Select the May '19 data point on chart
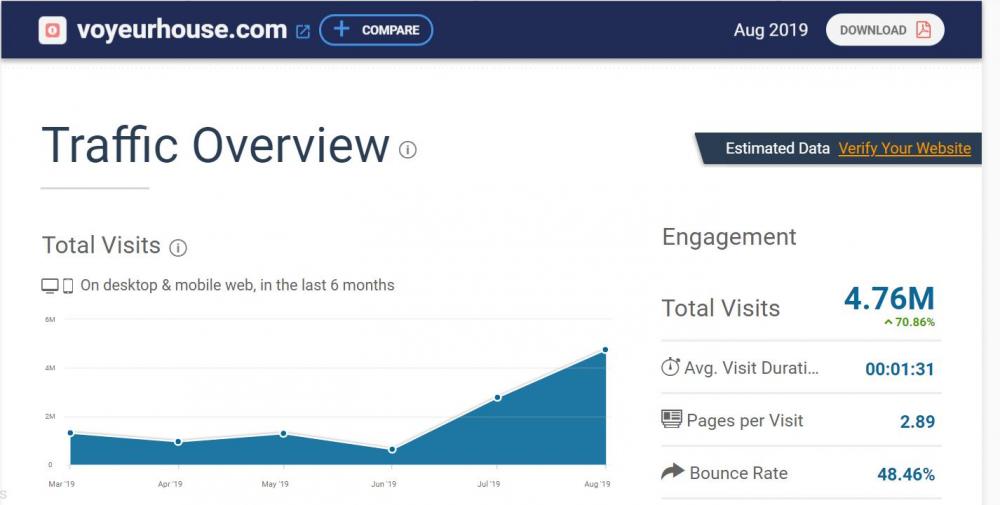 click(x=284, y=434)
